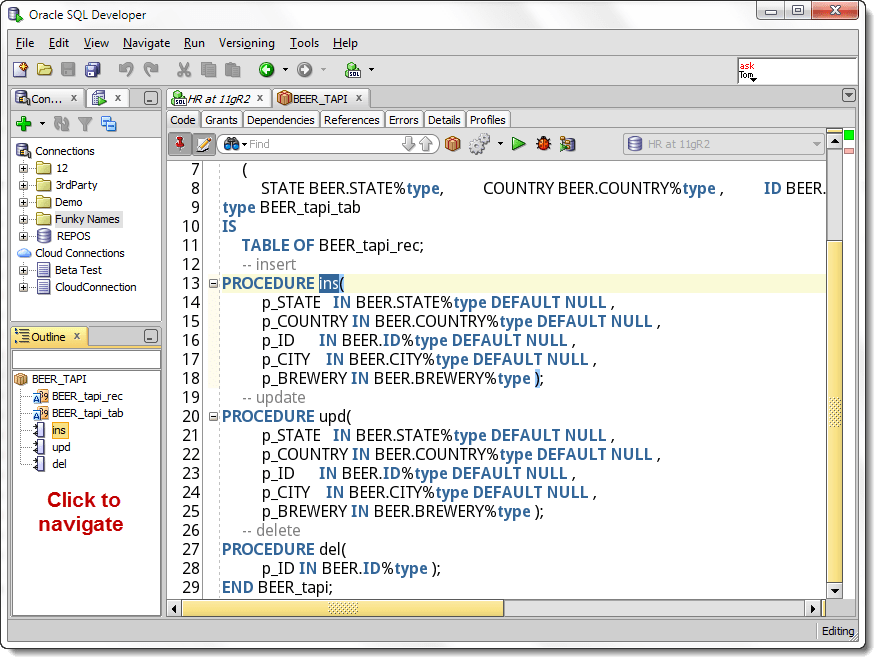881x664 pixels.
Task: Undo the last edit
Action: tap(126, 70)
